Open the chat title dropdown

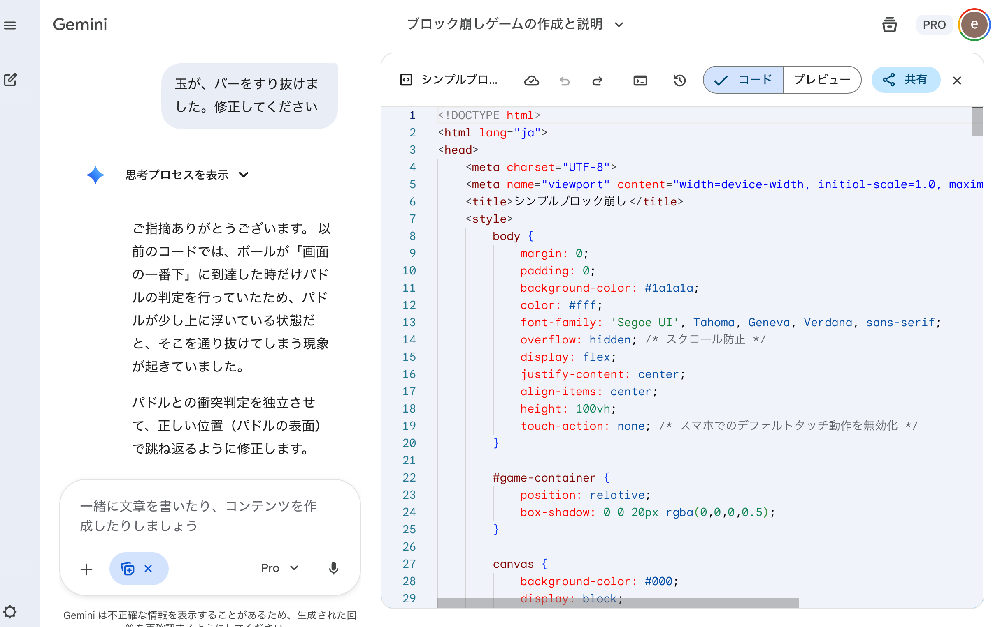(x=617, y=24)
